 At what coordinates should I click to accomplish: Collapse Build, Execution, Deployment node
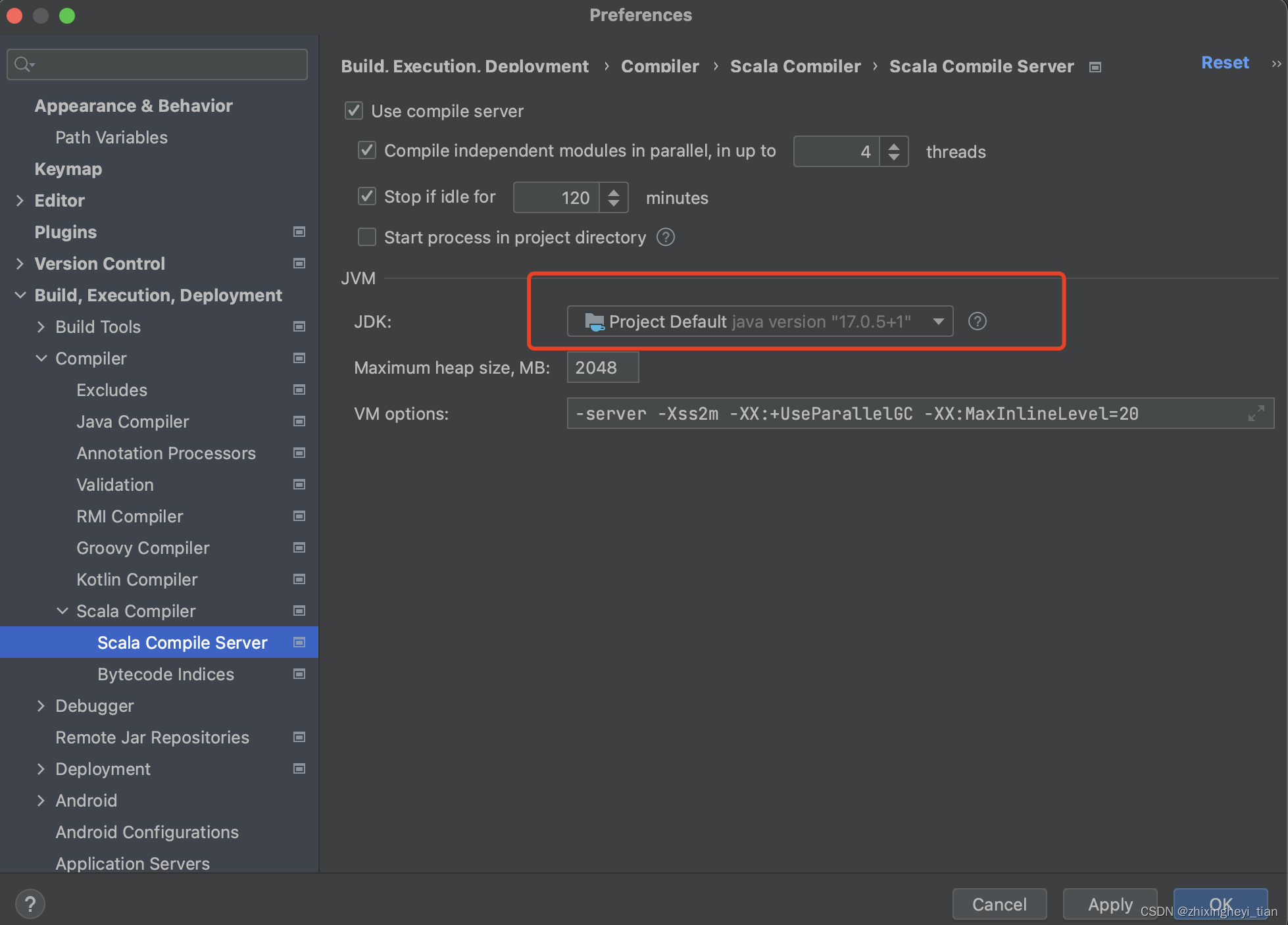pyautogui.click(x=20, y=295)
